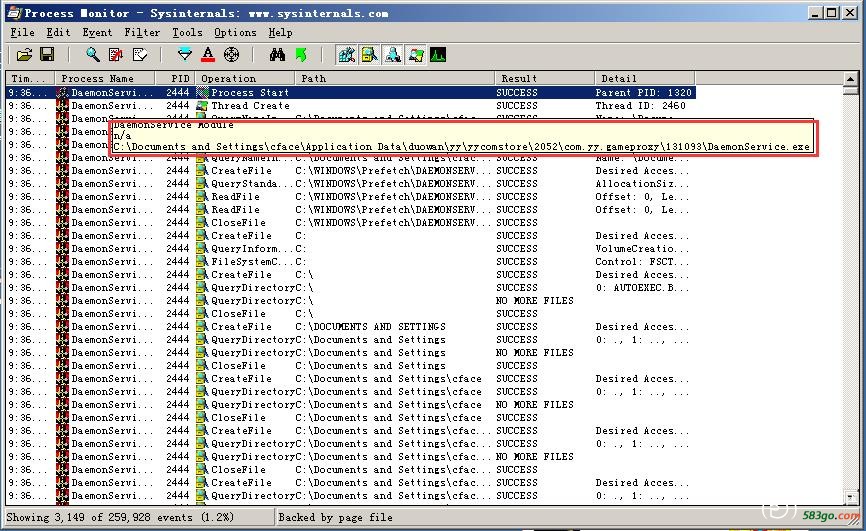Image resolution: width=866 pixels, height=531 pixels.
Task: Click the Thread ID: 2460 detail cell
Action: (x=641, y=106)
